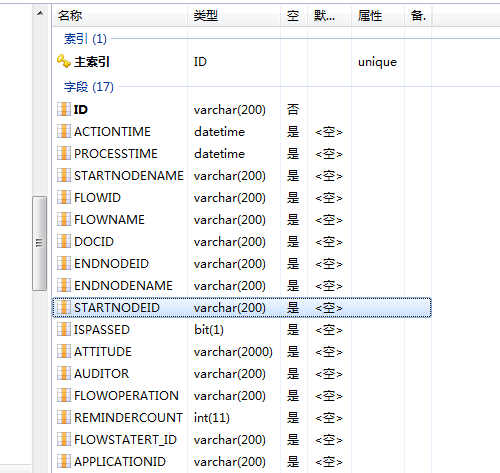Collapse the 索引 (1) group header

coord(85,39)
